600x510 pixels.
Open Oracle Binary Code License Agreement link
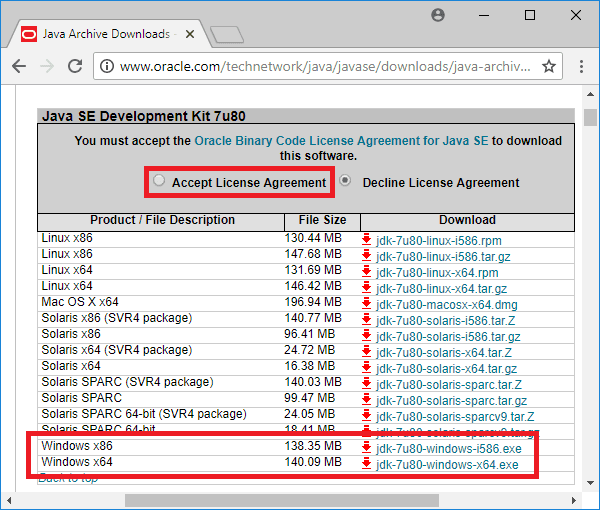coord(341,141)
